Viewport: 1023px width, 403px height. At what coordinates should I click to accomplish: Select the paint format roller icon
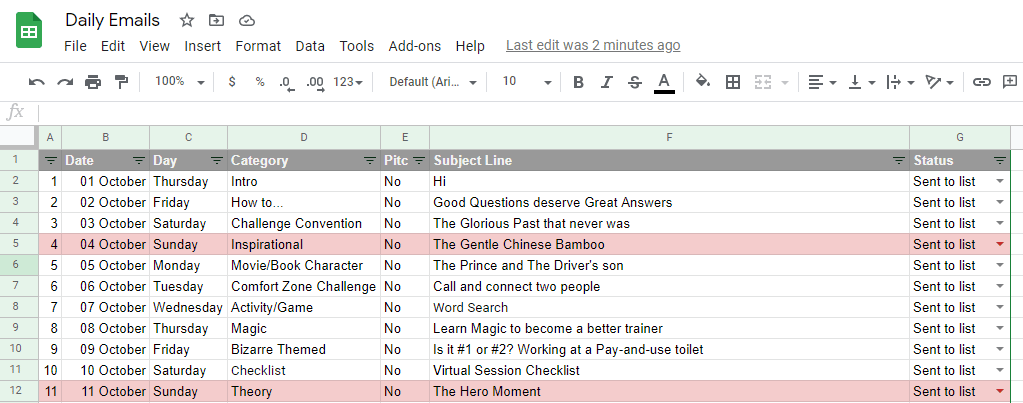pos(121,82)
